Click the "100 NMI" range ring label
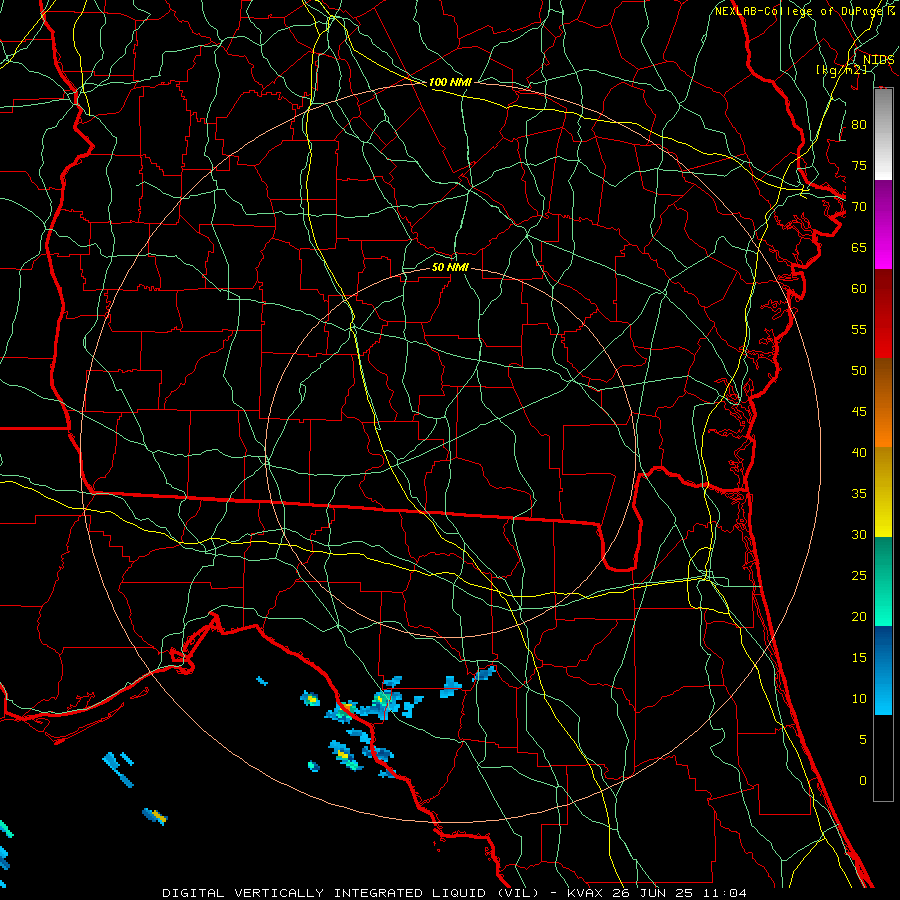Viewport: 900px width, 900px height. [450, 82]
